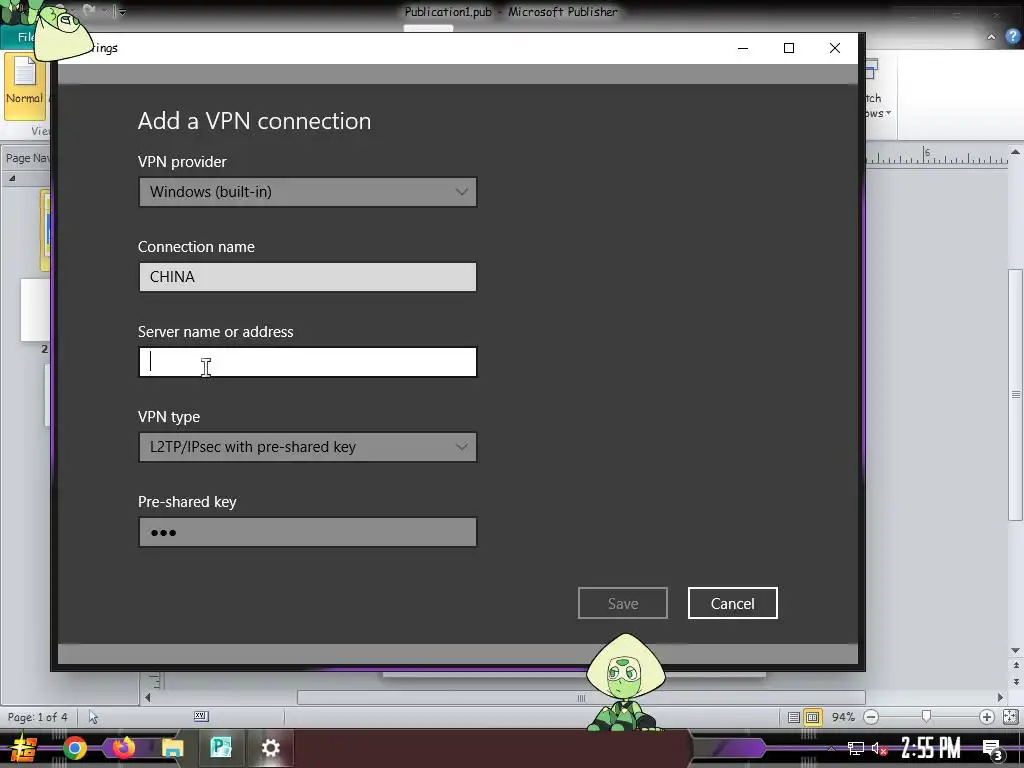Click the Publisher vertical scrollbar thumb
Viewport: 1024px width, 768px height.
1016,395
